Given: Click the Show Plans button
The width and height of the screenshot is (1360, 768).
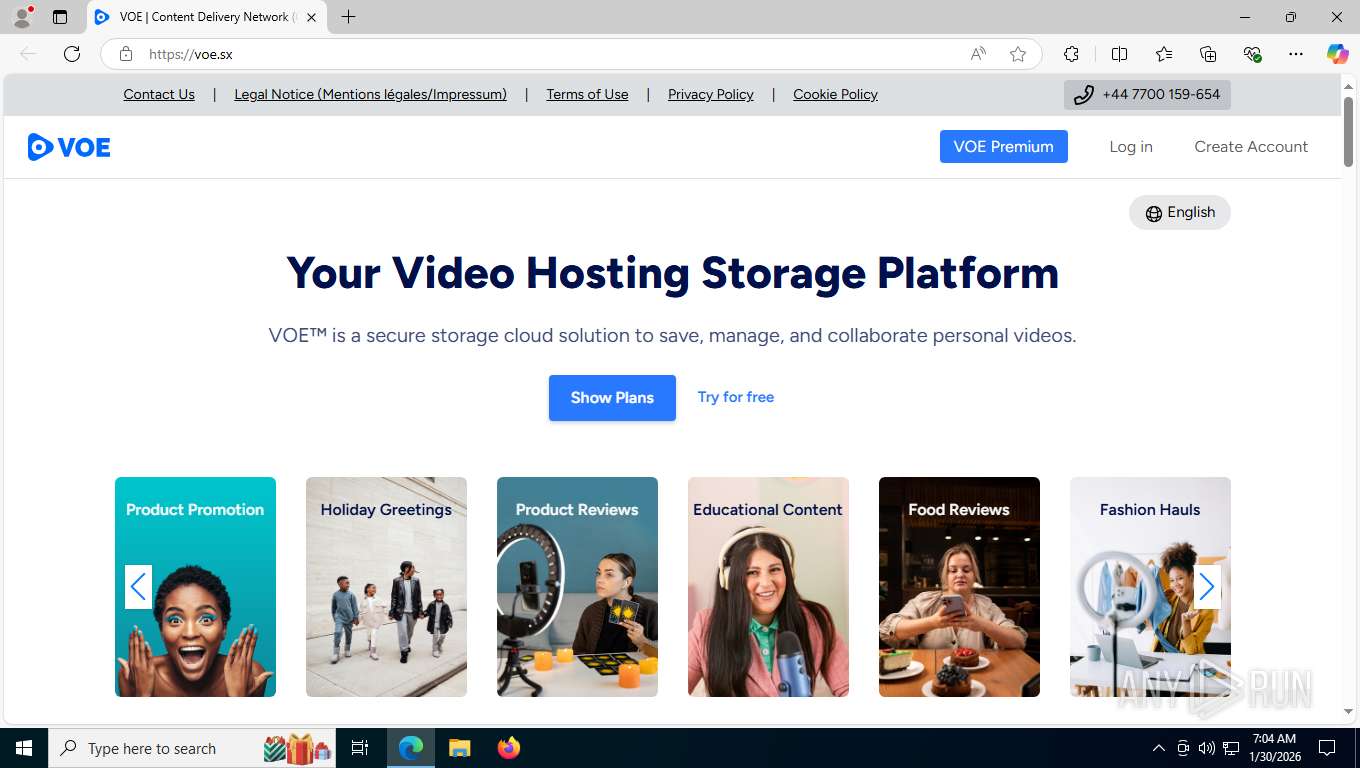Looking at the screenshot, I should tap(612, 398).
